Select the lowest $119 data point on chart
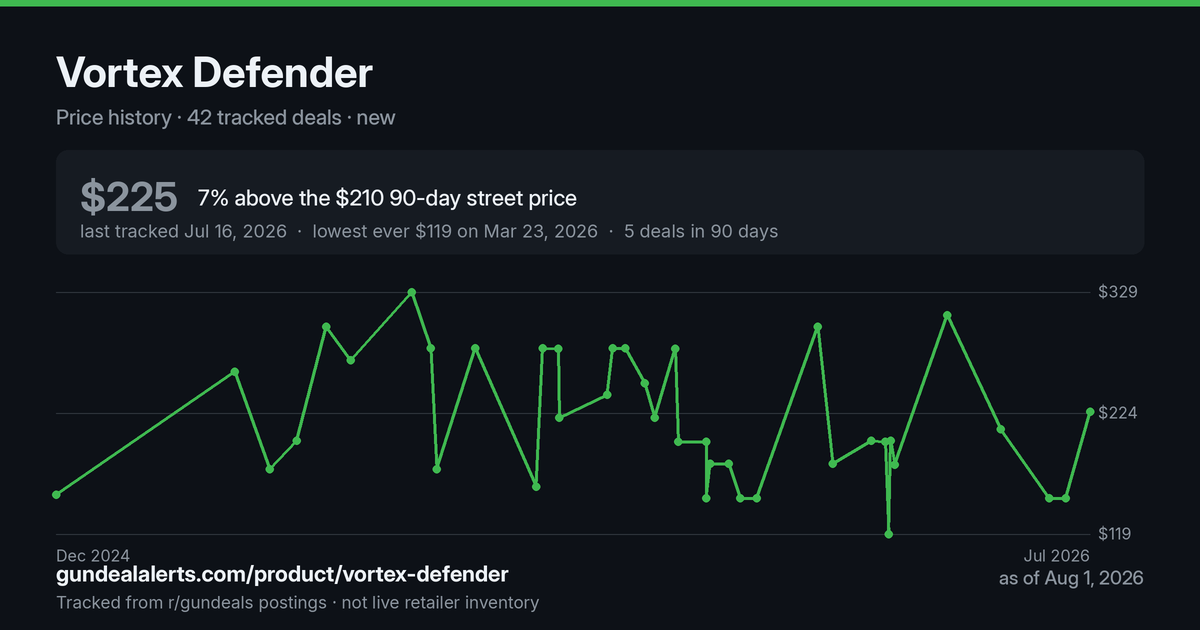This screenshot has height=630, width=1200. (888, 534)
